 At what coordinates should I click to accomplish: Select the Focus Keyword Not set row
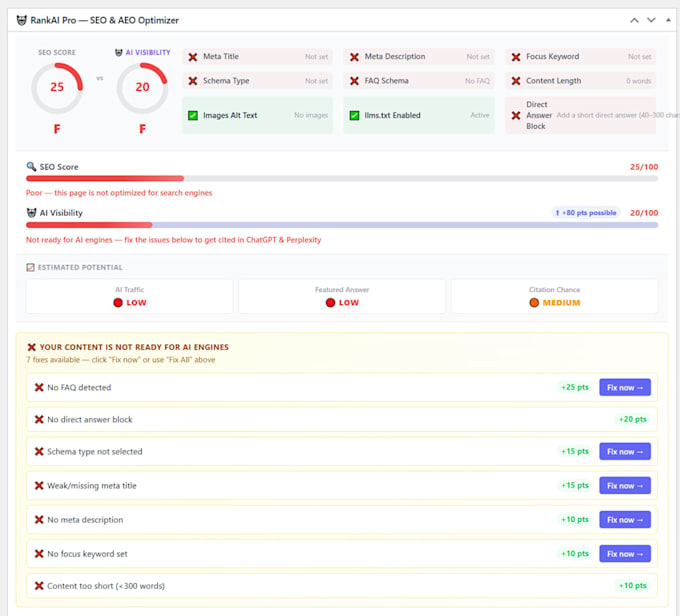(x=581, y=57)
